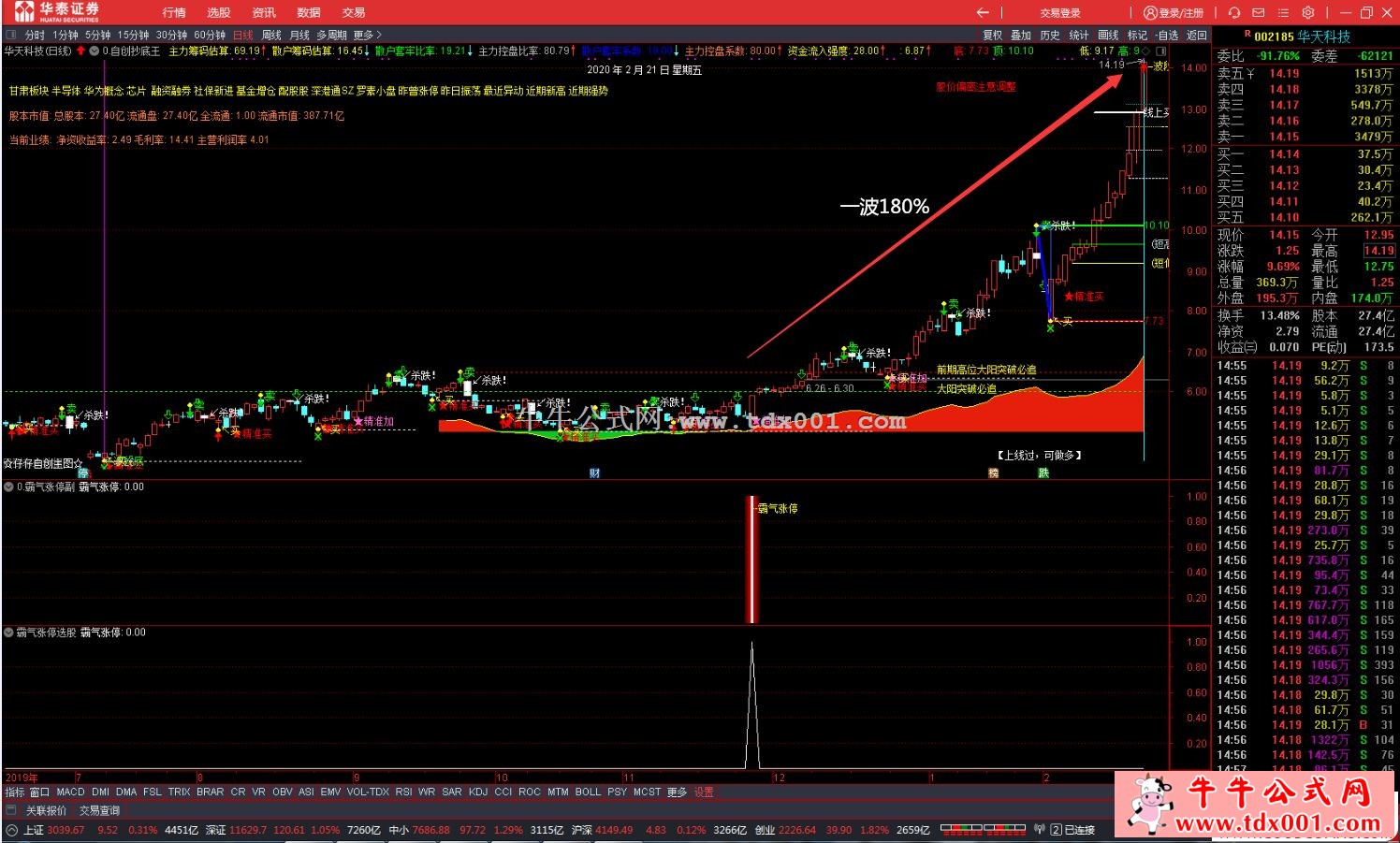Open the settings gear icon

click(x=1308, y=13)
